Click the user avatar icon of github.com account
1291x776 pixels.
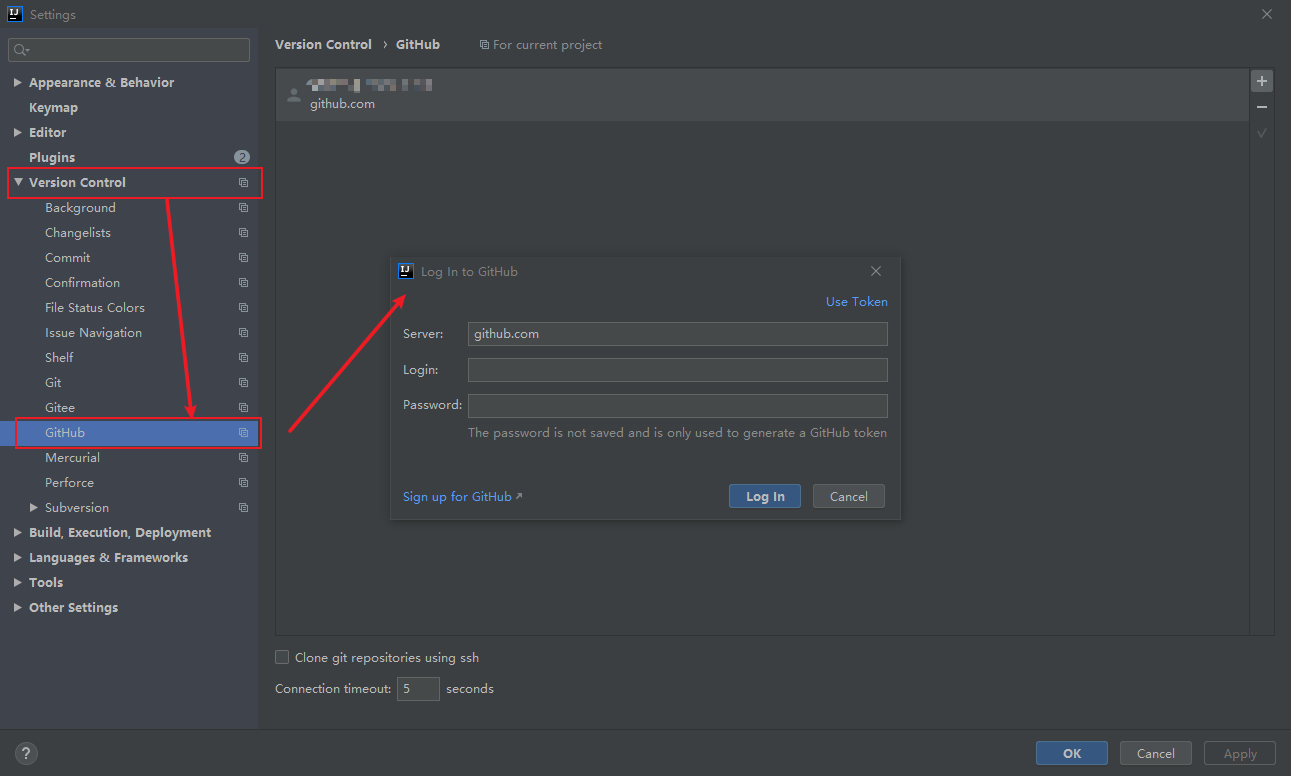tap(293, 95)
